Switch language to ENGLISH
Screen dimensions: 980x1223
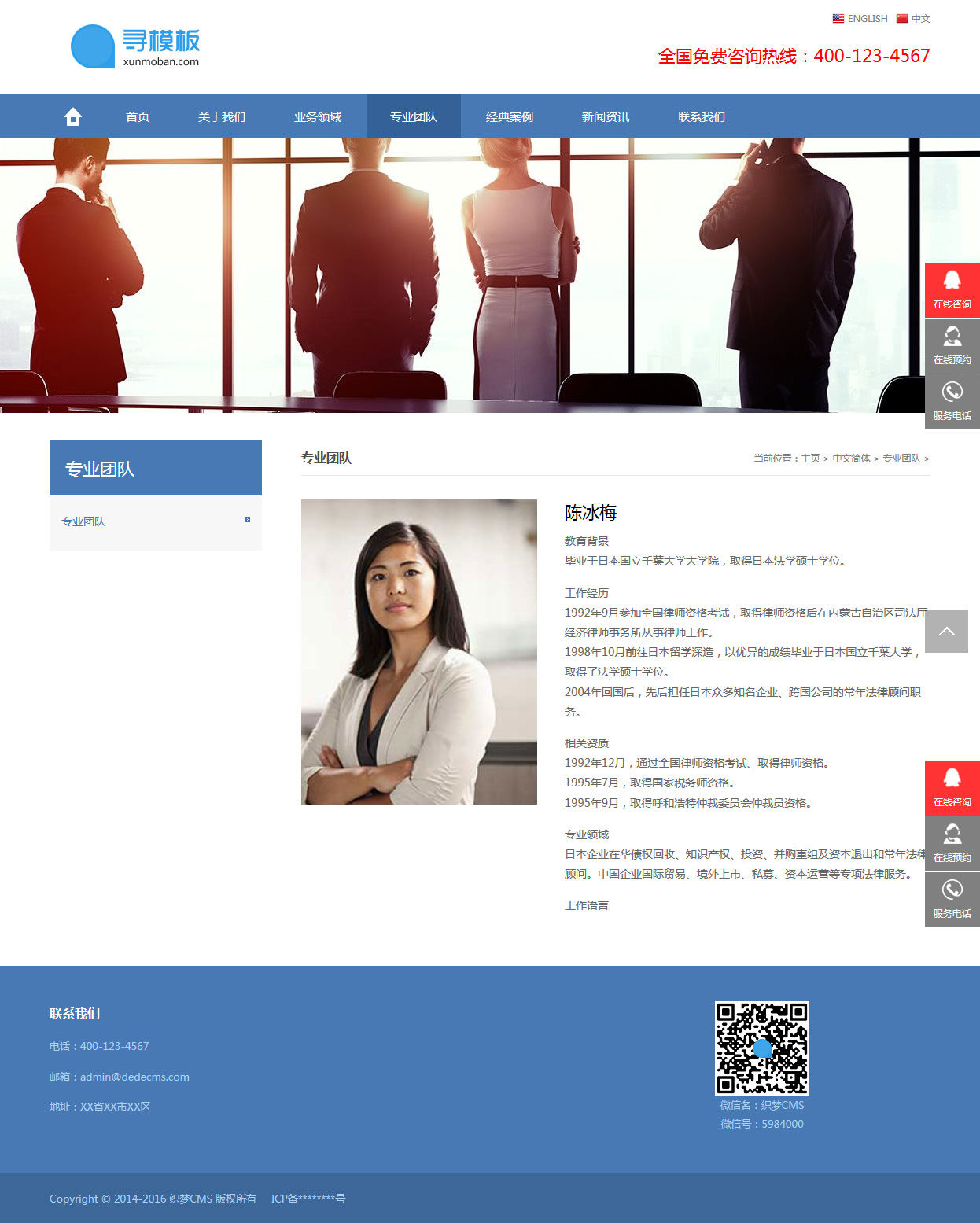[868, 18]
